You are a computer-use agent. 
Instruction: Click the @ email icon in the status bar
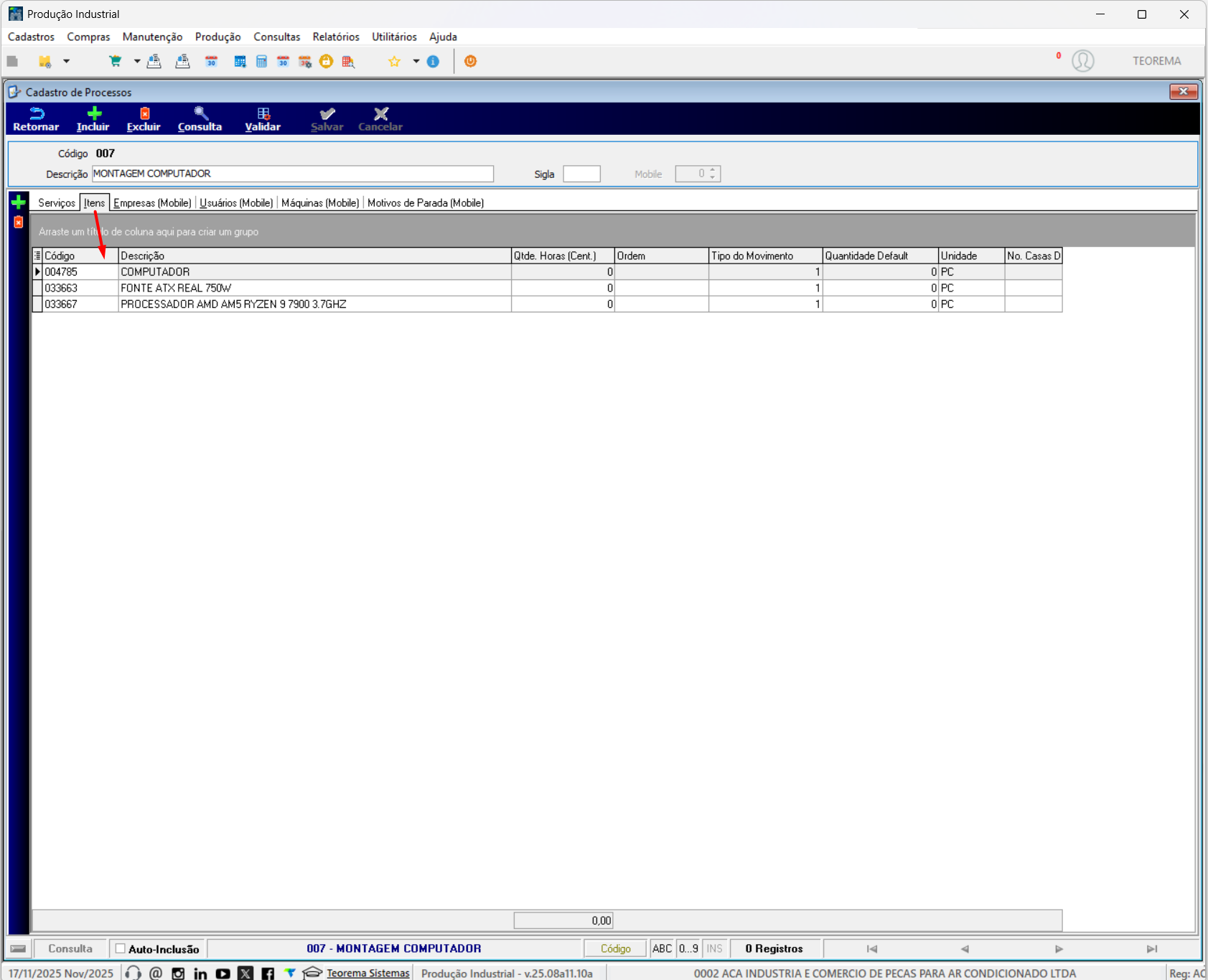click(156, 973)
